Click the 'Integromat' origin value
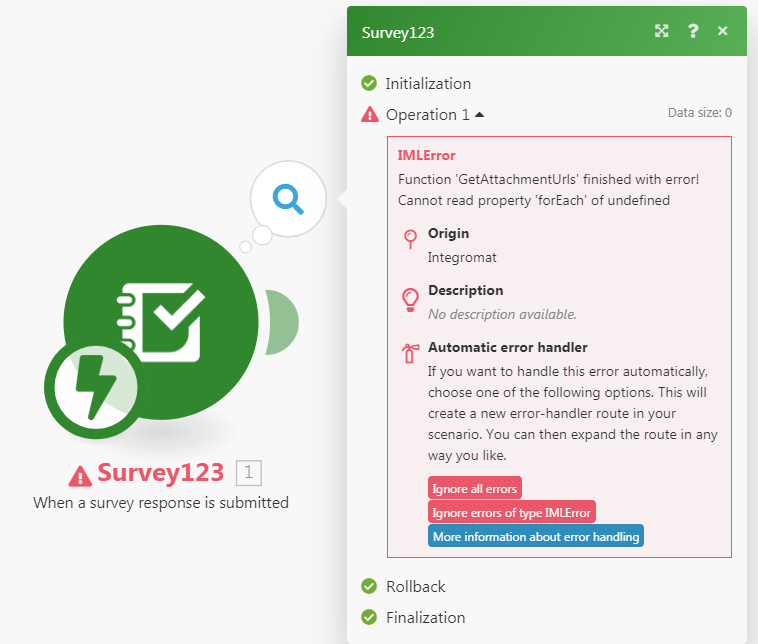This screenshot has height=644, width=758. click(x=462, y=257)
